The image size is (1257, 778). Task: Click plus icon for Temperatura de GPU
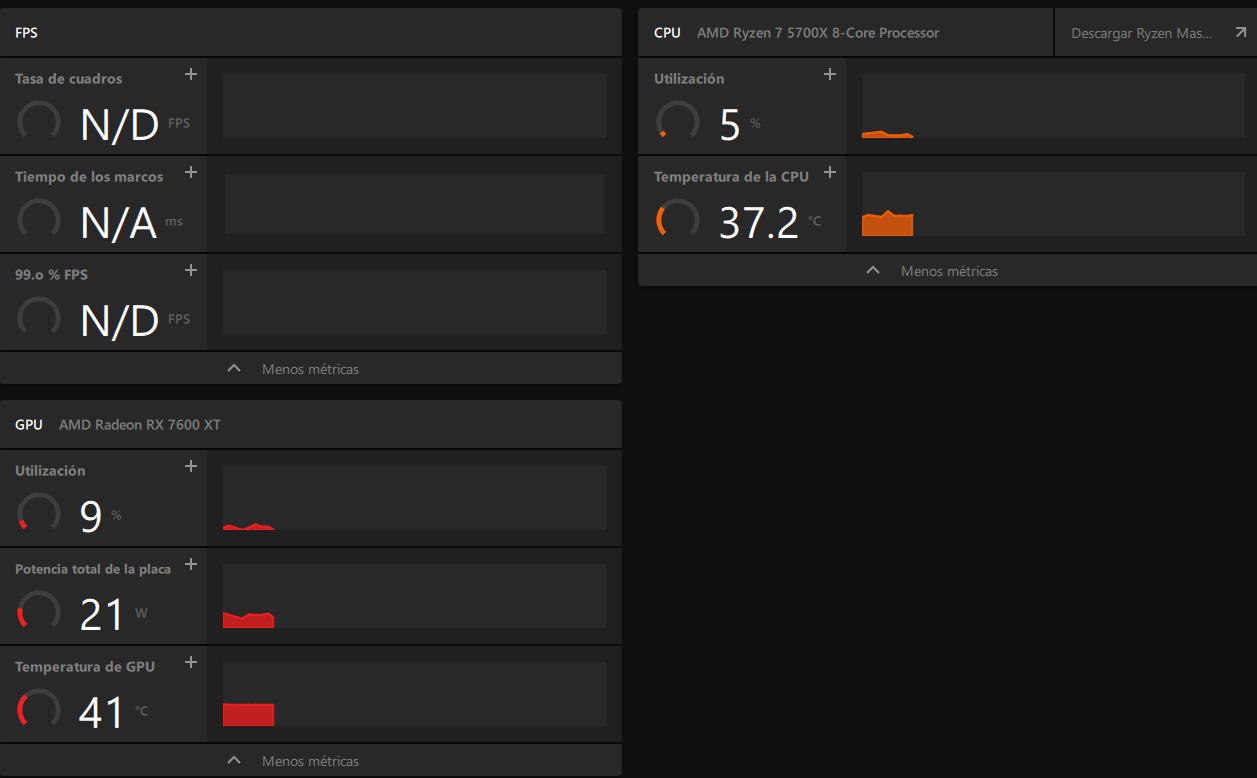(191, 662)
